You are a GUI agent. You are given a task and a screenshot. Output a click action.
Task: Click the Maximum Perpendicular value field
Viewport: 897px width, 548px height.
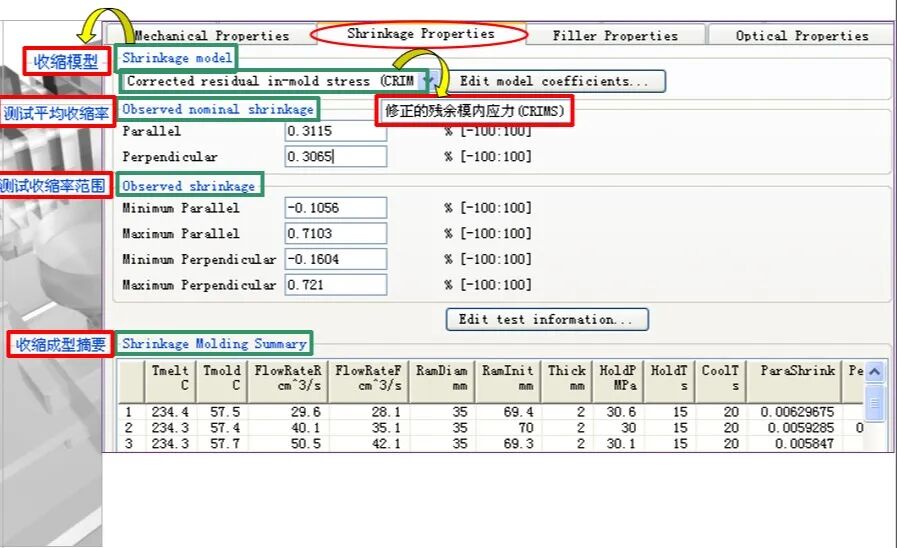pos(335,285)
